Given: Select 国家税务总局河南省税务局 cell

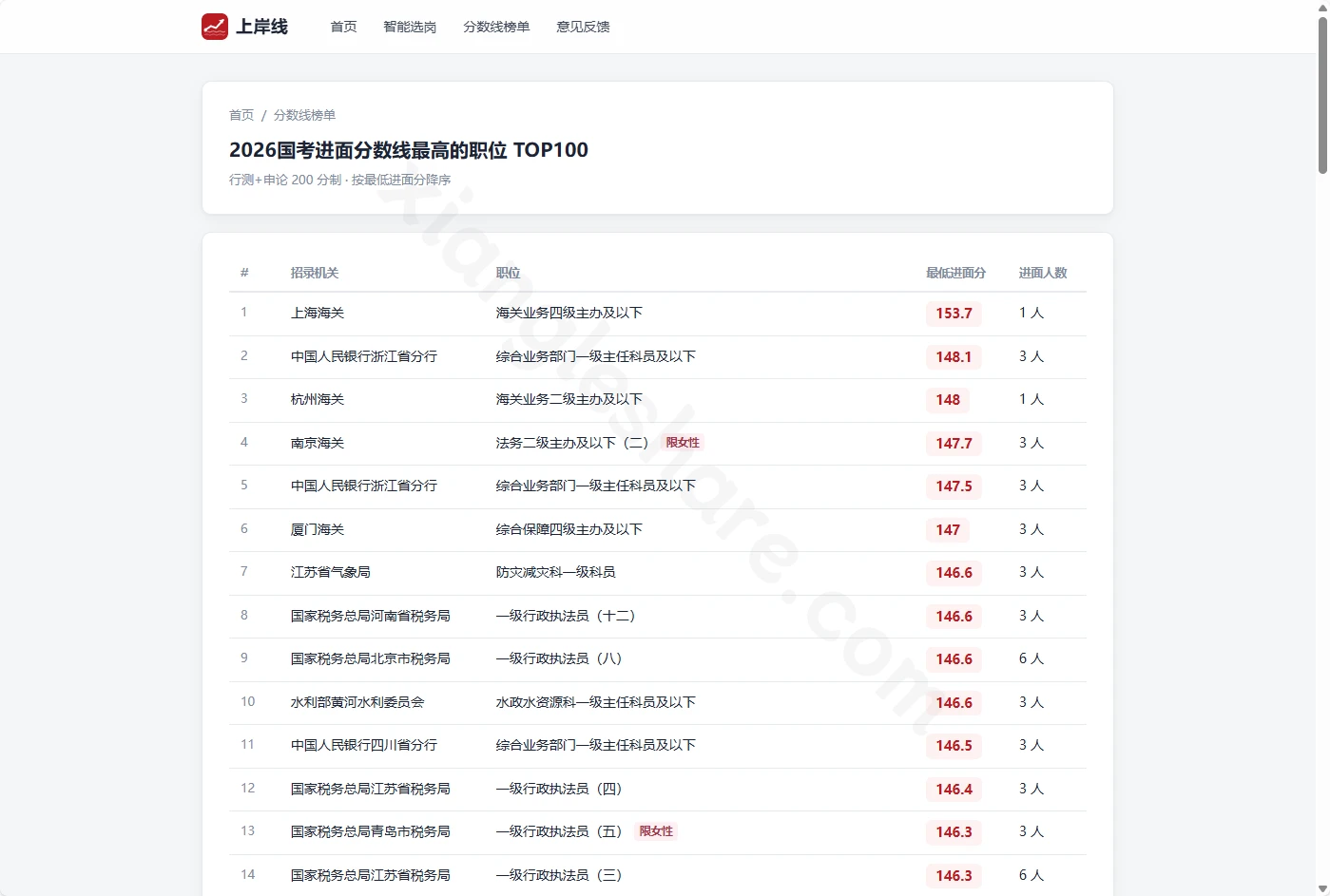Looking at the screenshot, I should pyautogui.click(x=371, y=616).
